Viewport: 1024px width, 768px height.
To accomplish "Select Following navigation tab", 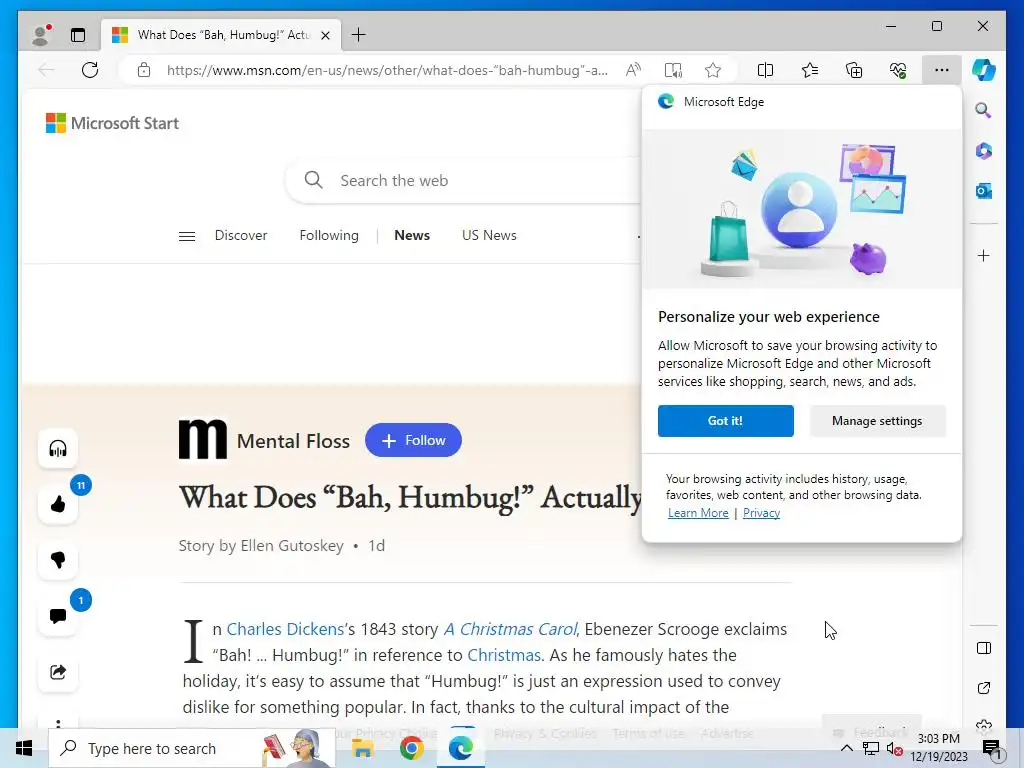I will 329,235.
